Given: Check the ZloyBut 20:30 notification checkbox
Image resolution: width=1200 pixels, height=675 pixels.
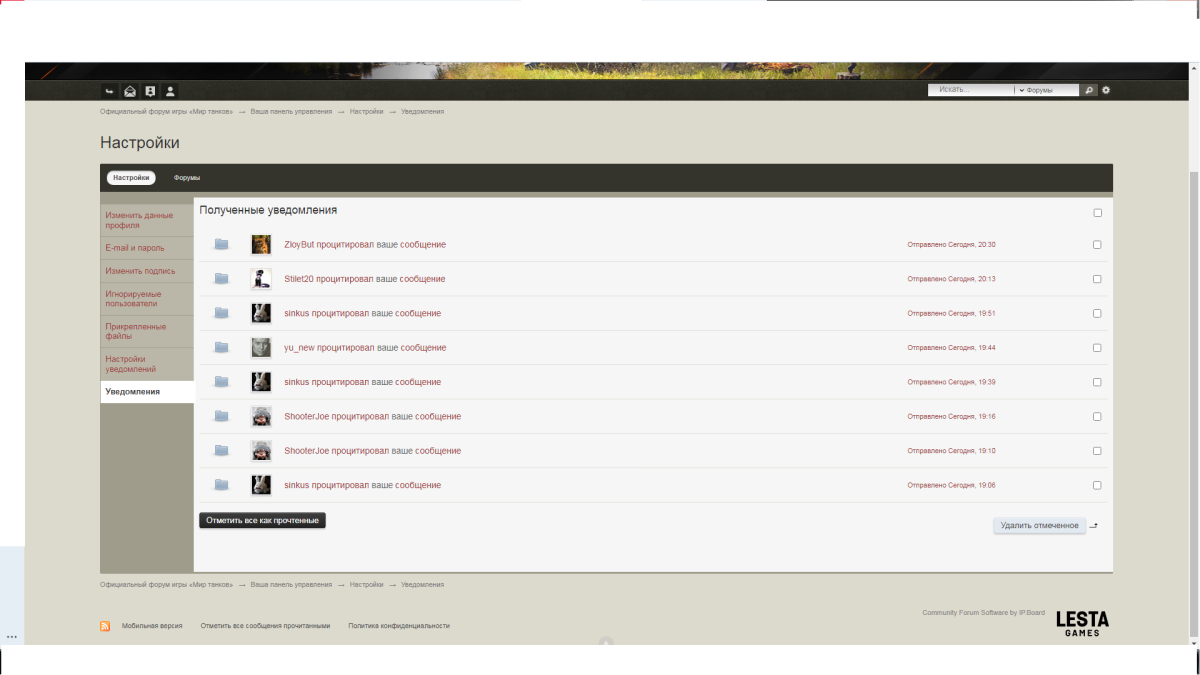Looking at the screenshot, I should point(1097,244).
